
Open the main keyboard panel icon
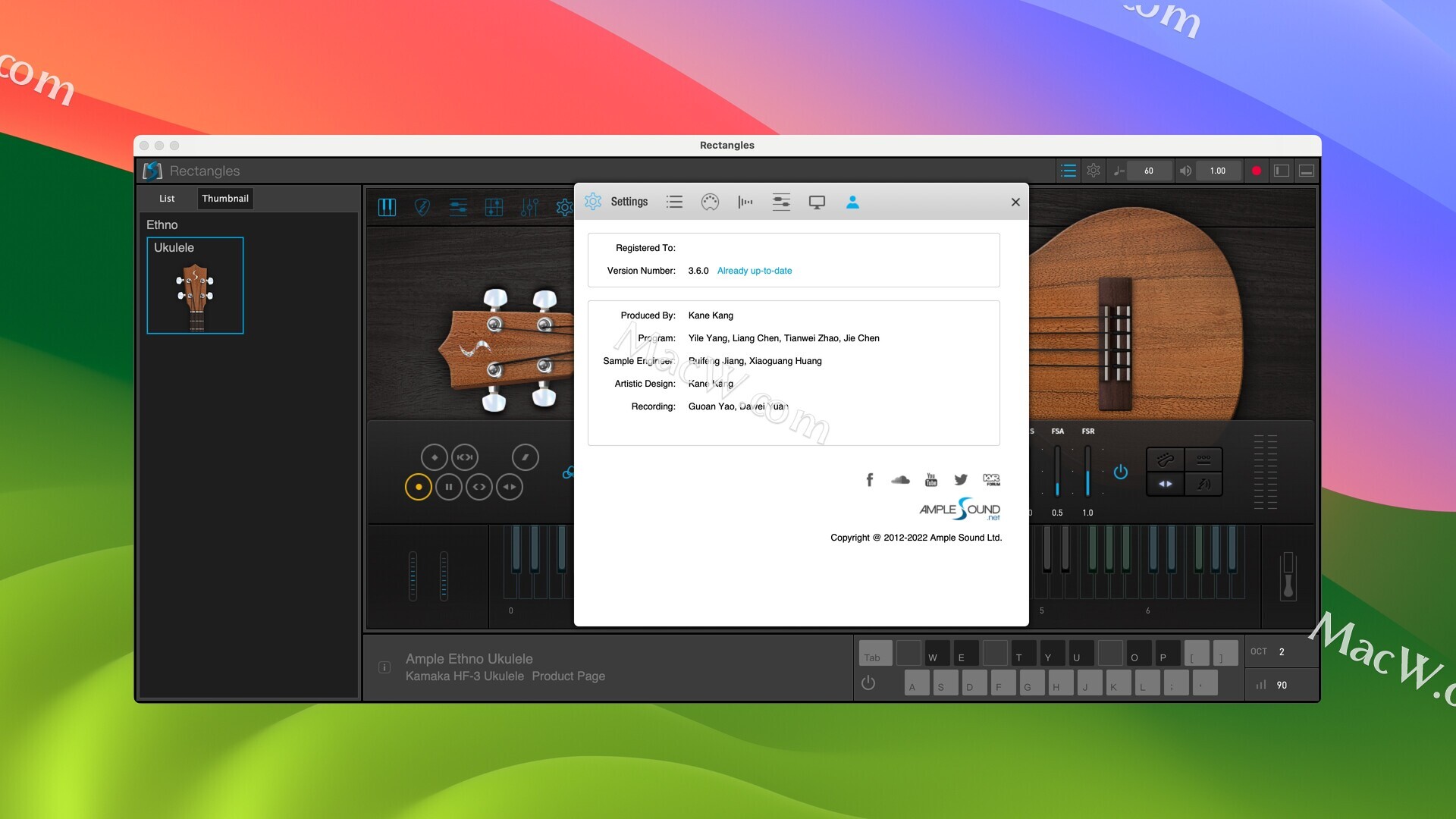(x=387, y=207)
